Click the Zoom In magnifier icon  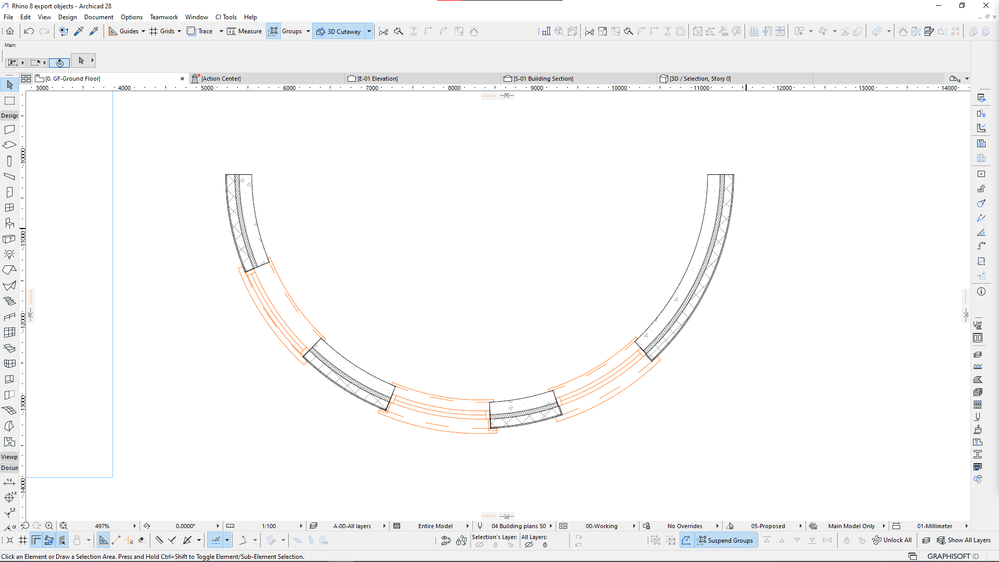coord(49,526)
